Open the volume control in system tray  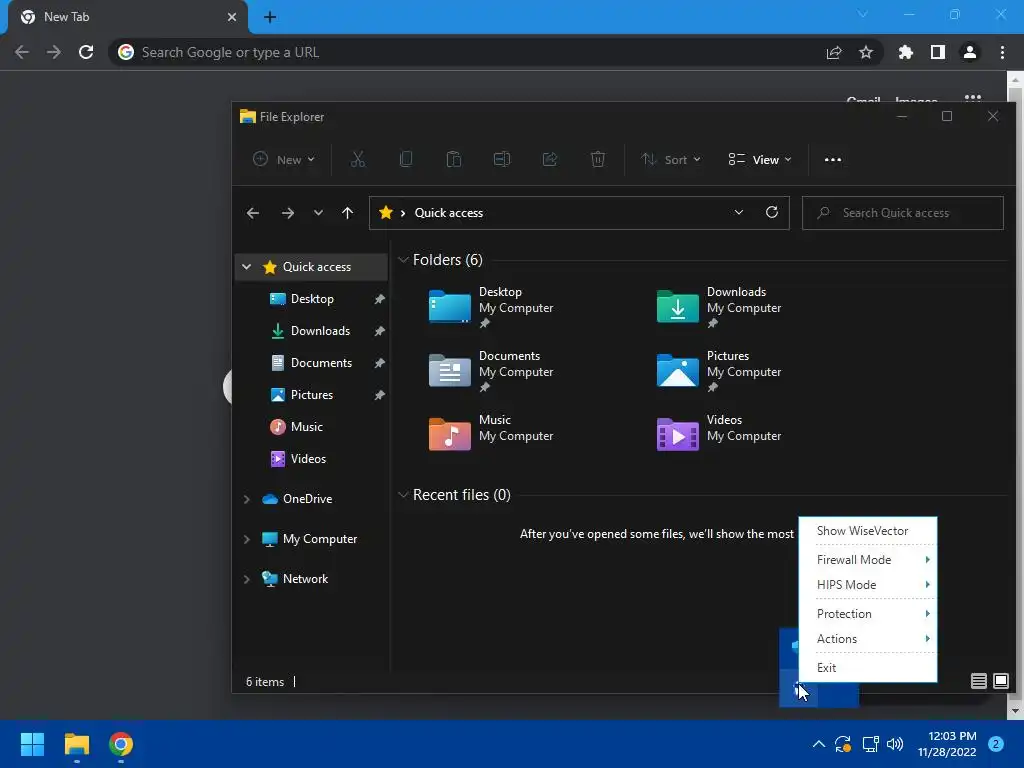click(895, 744)
